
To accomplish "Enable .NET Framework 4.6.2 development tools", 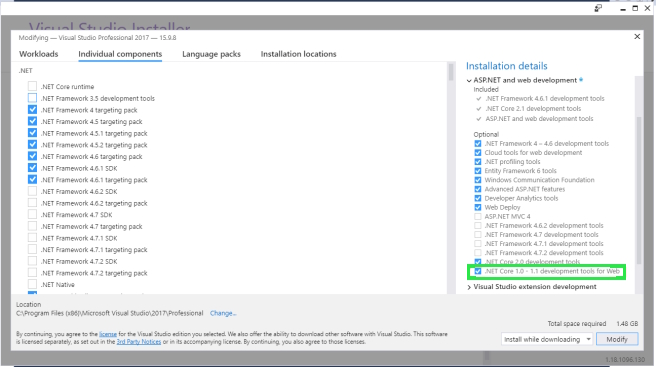I will (x=478, y=226).
